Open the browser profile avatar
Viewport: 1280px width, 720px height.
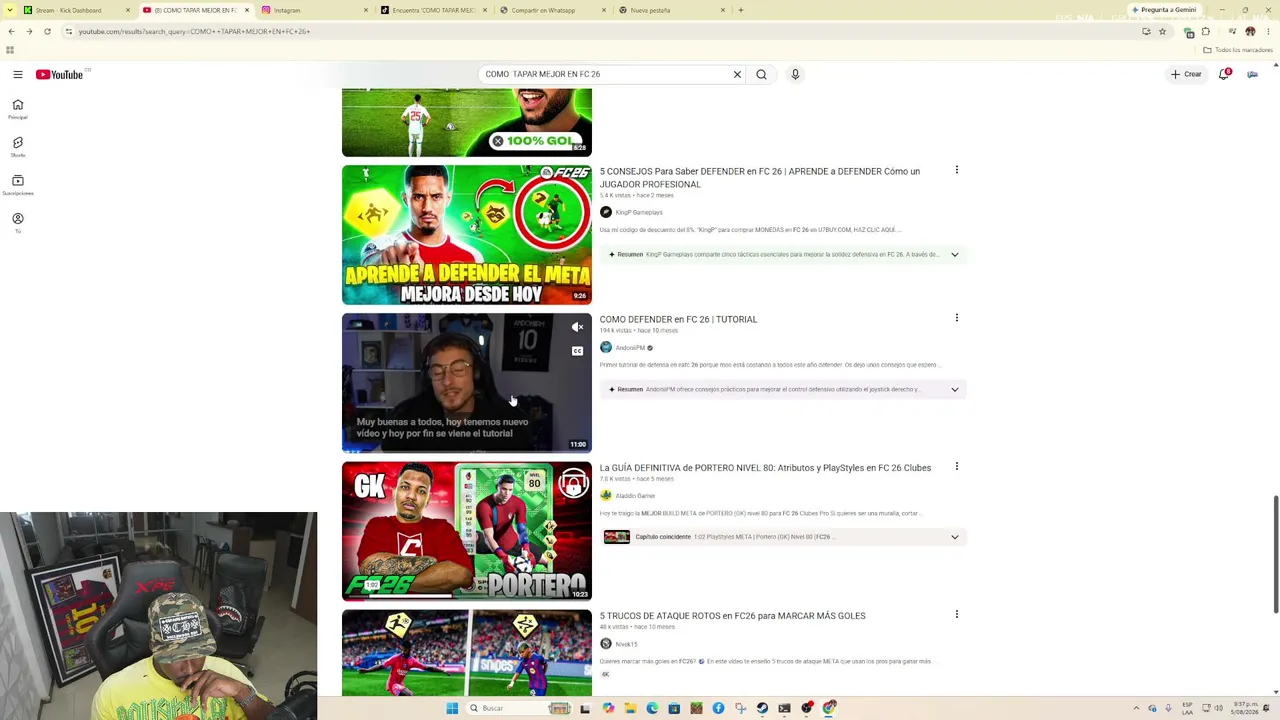coord(1250,31)
